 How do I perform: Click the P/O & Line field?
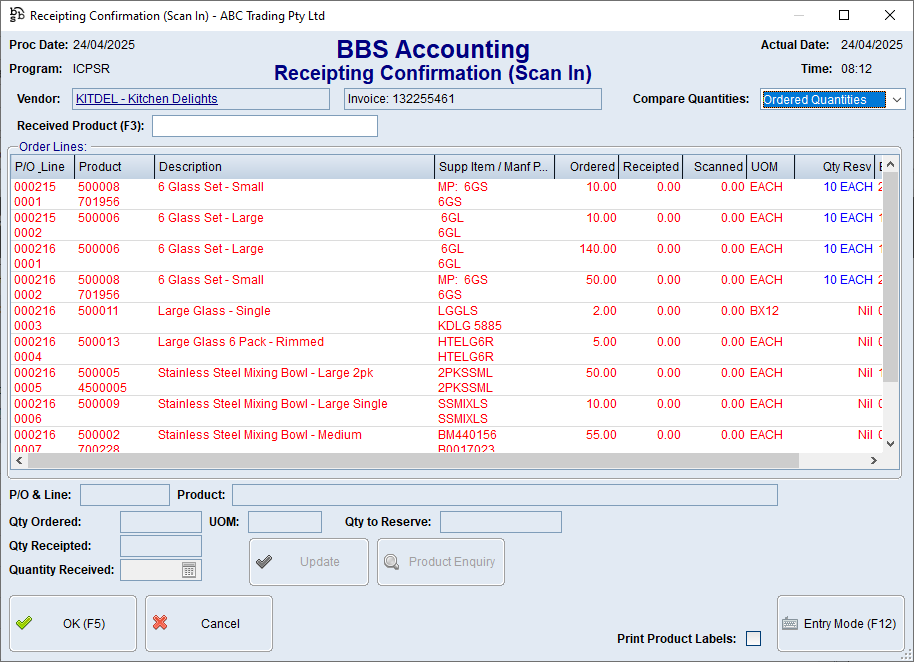point(125,495)
